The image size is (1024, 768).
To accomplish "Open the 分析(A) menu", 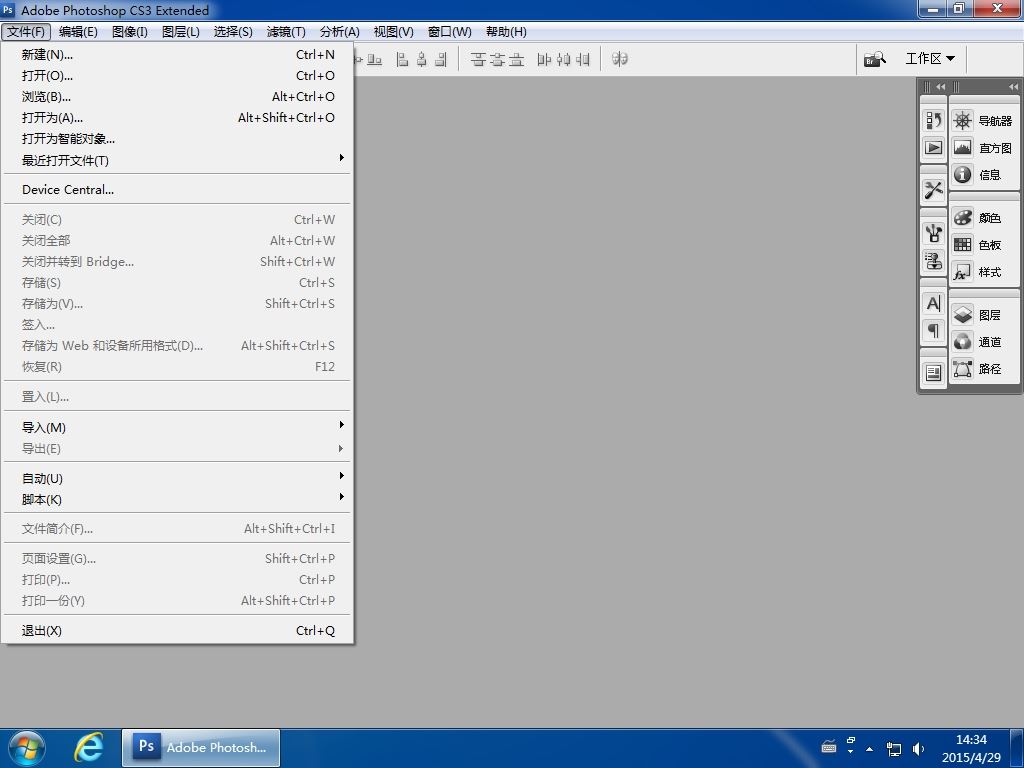I will 340,31.
